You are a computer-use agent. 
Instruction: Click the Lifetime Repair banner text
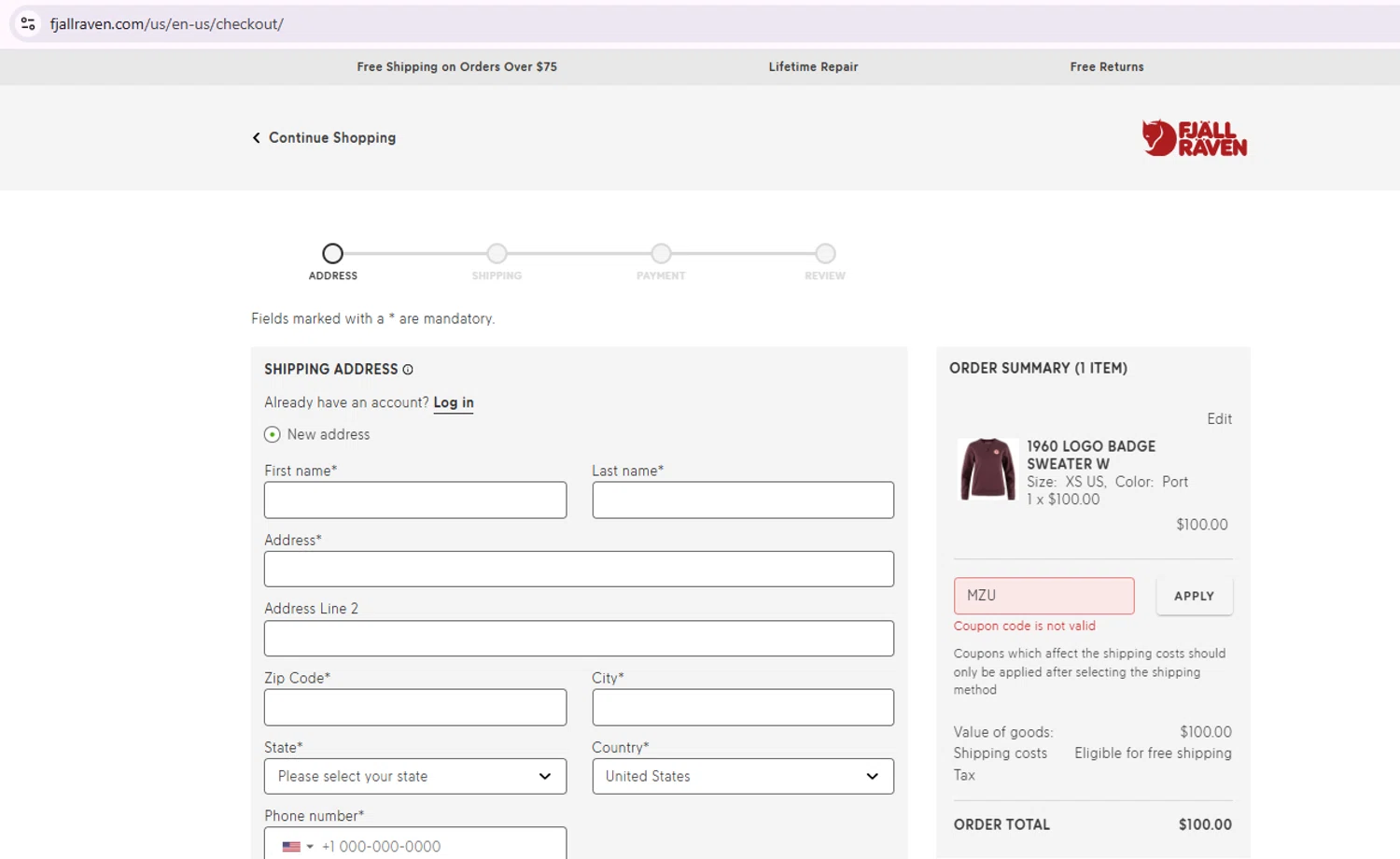click(813, 66)
